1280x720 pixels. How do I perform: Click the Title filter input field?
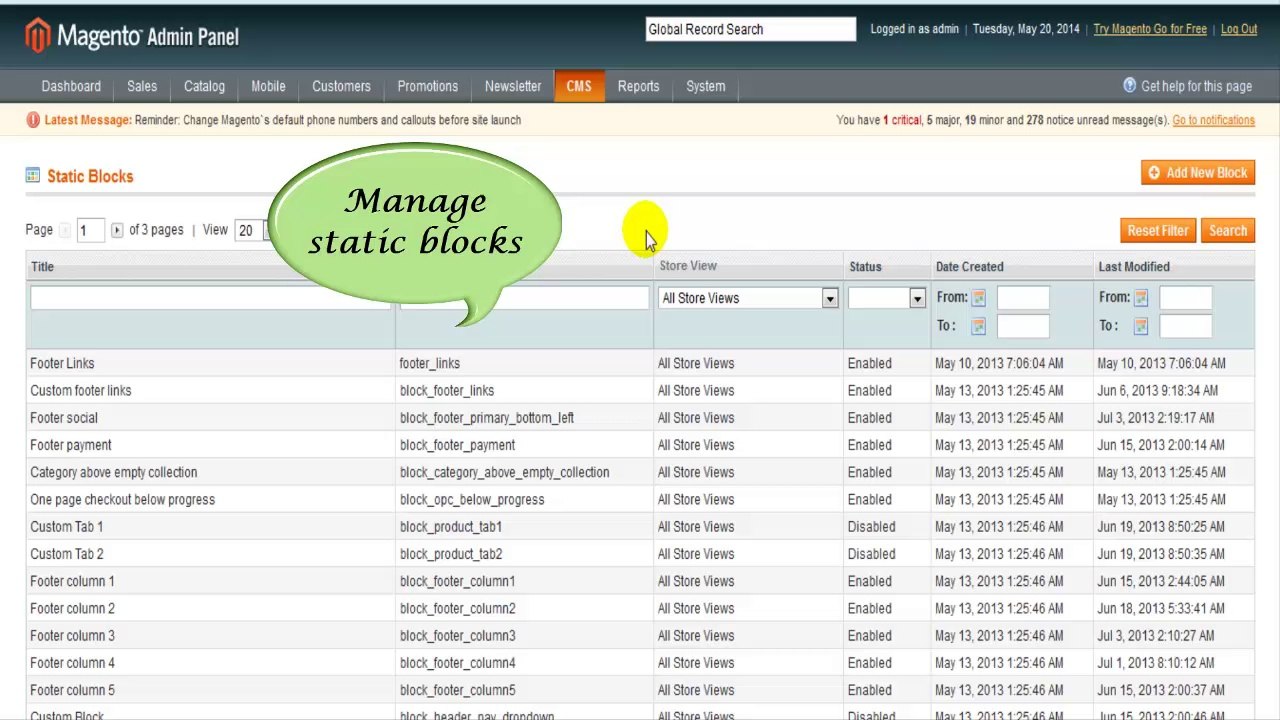tap(211, 298)
